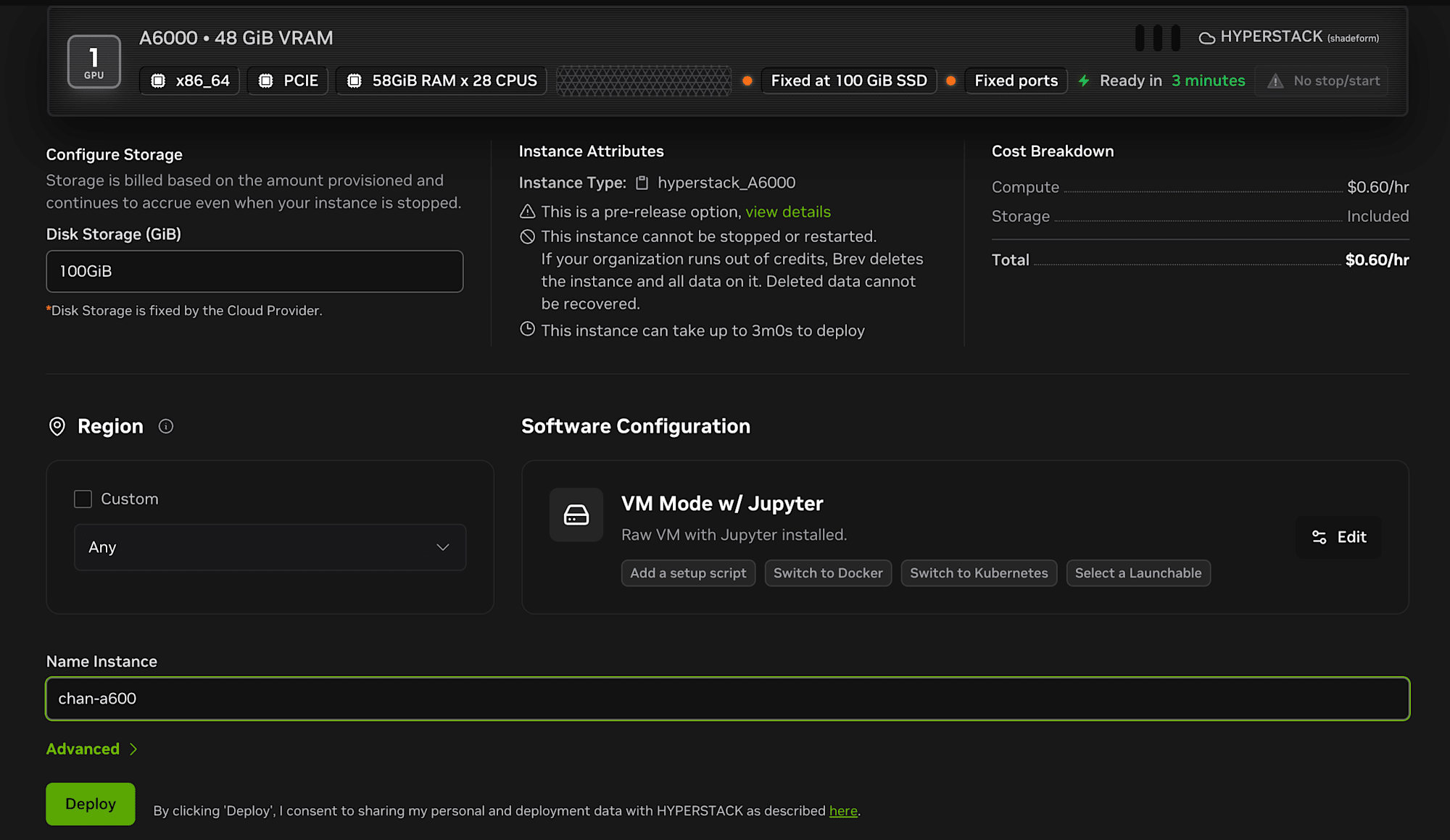
Task: Click Add a setup script
Action: click(x=688, y=573)
